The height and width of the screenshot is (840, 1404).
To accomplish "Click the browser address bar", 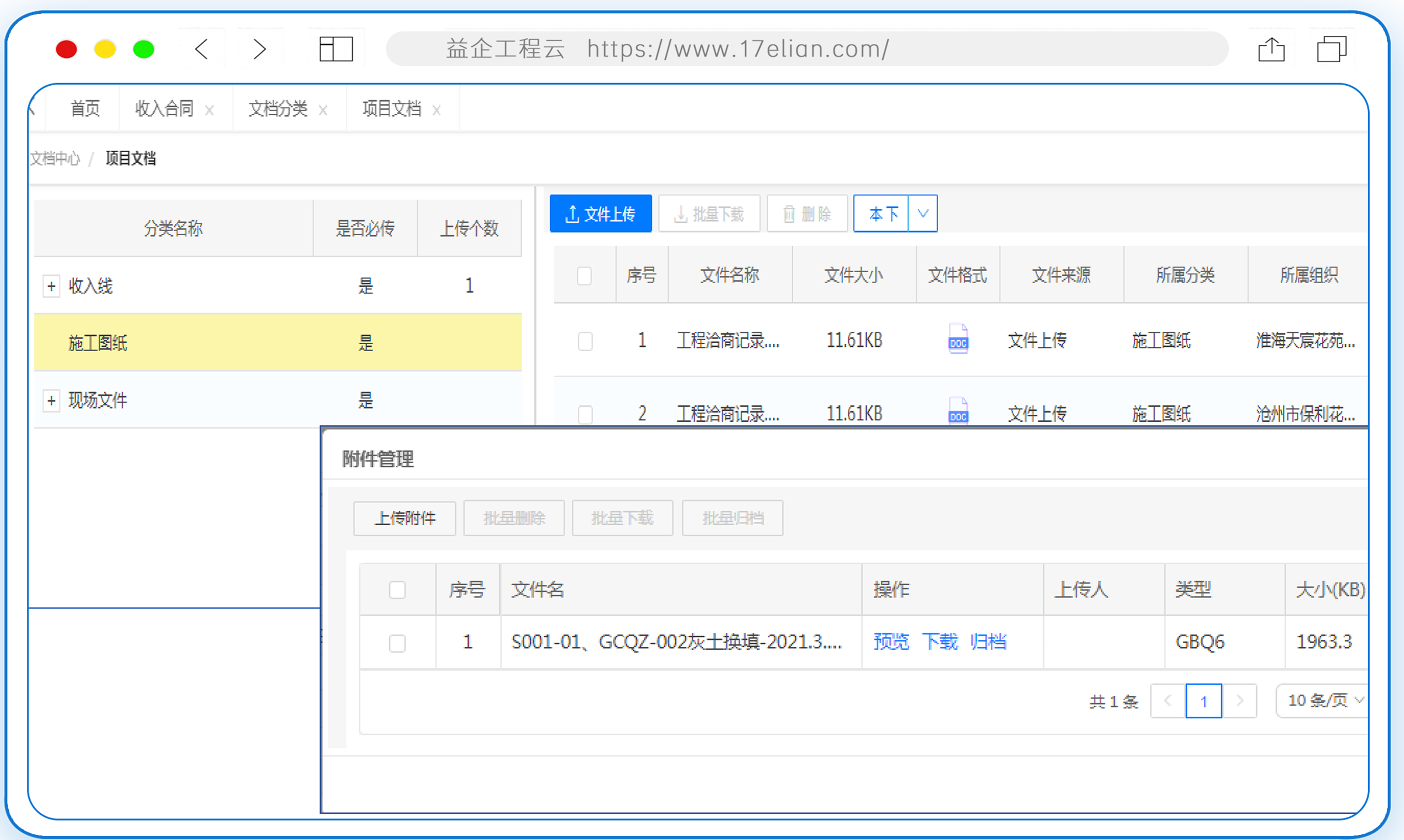I will (x=806, y=48).
